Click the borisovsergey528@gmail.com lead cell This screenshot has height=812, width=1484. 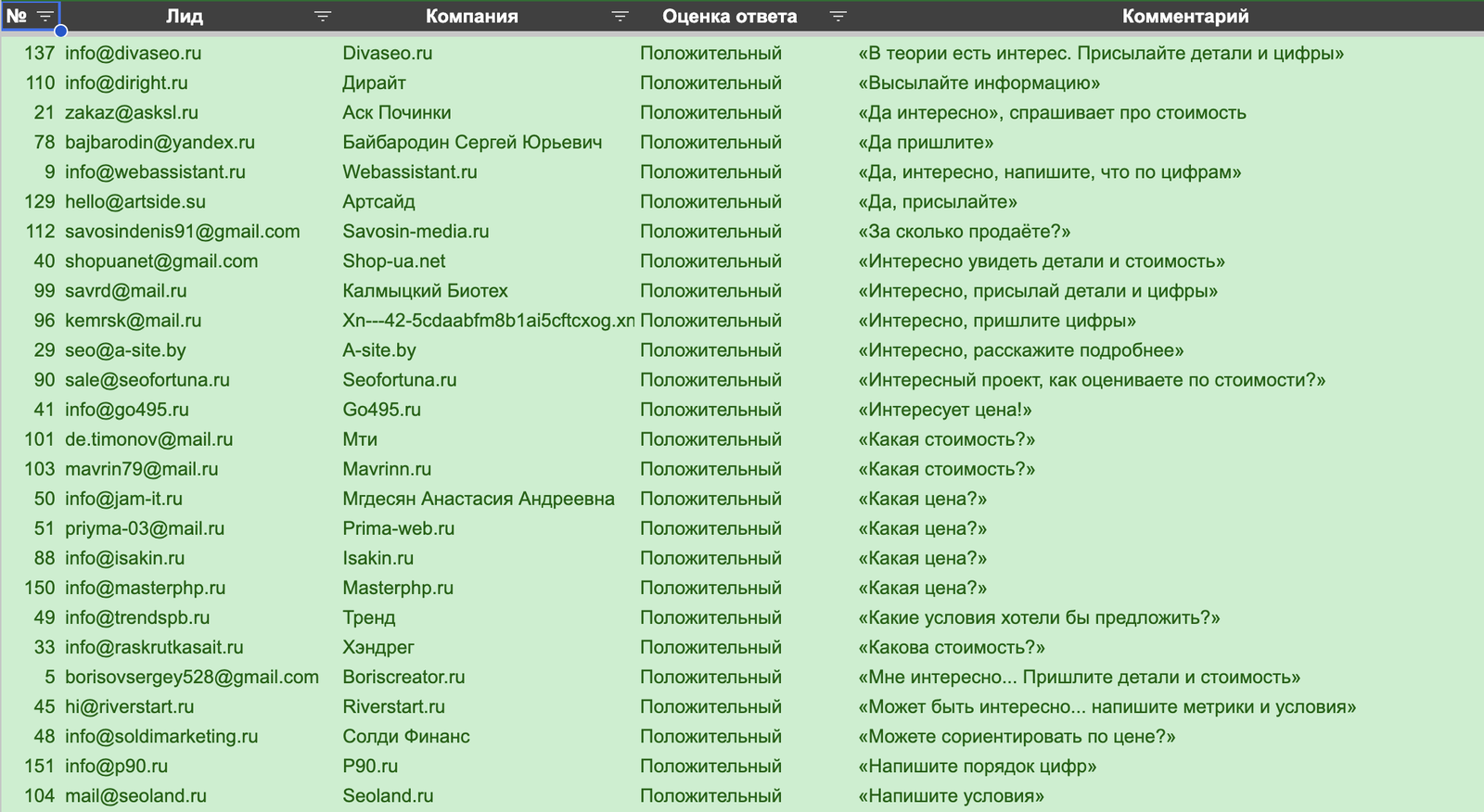tap(191, 677)
